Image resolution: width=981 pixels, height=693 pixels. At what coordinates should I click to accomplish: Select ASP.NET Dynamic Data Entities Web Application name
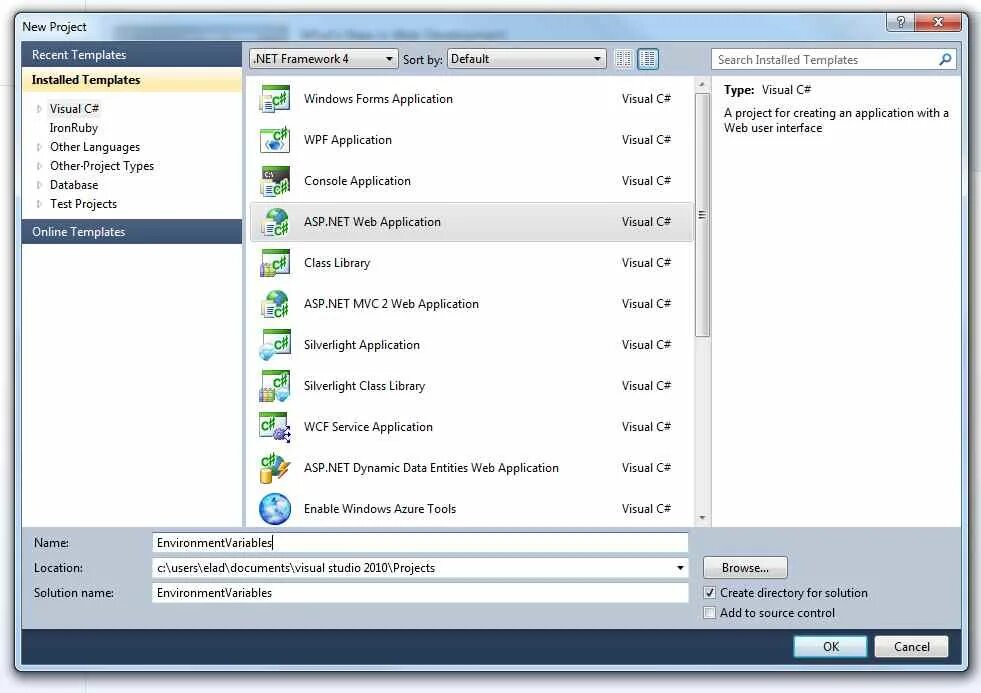[x=431, y=468]
